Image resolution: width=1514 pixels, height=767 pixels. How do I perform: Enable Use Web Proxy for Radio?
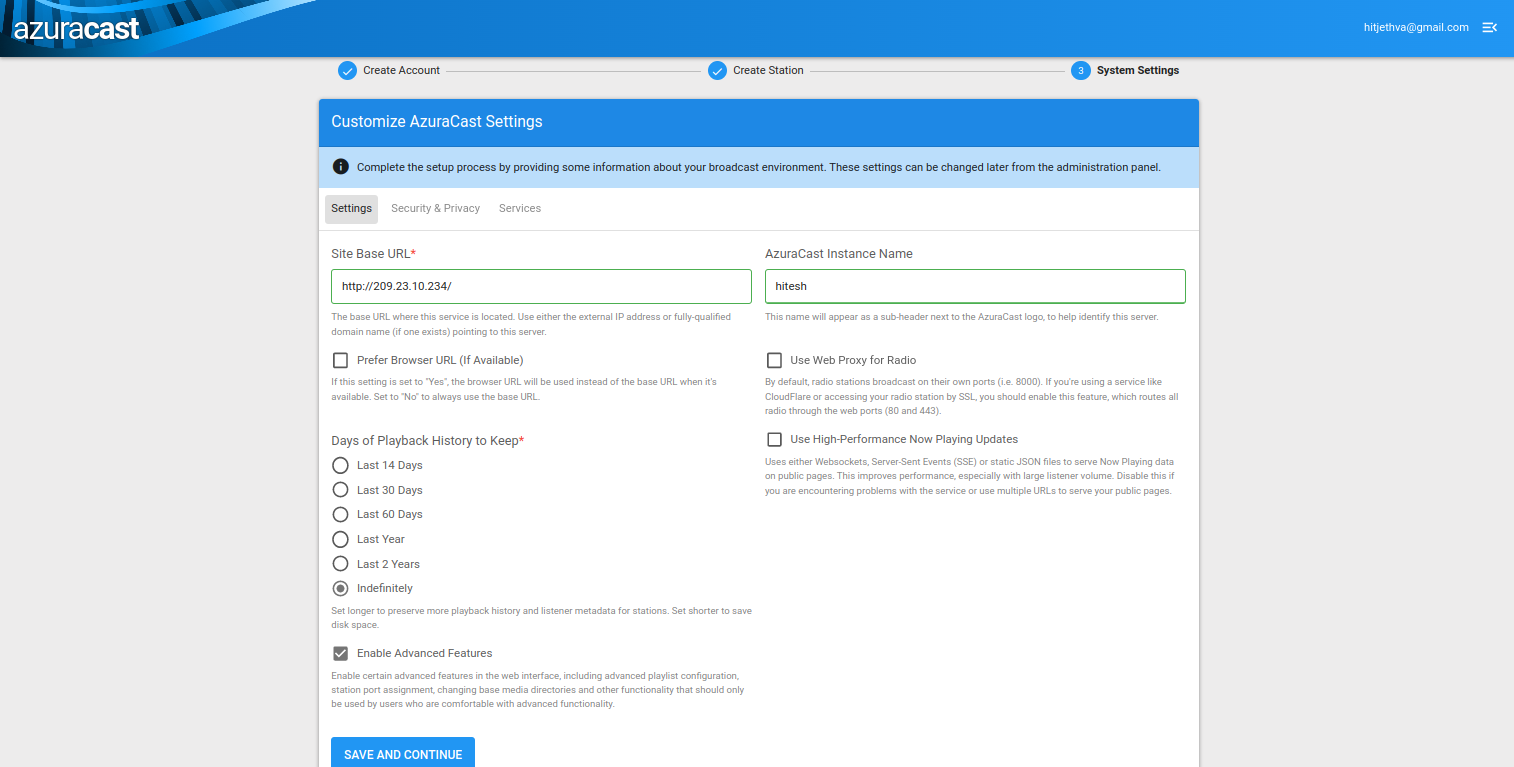(x=774, y=360)
